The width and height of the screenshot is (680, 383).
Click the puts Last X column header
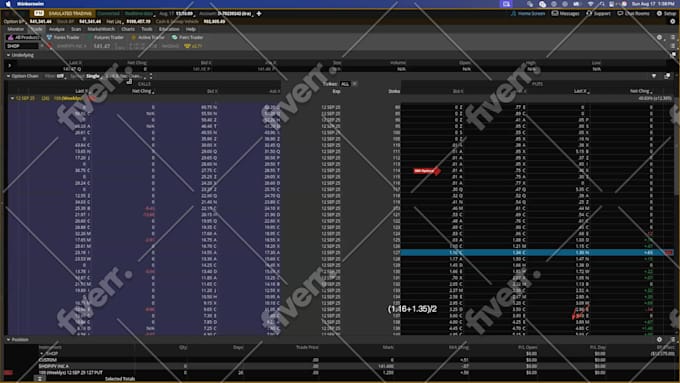581,91
